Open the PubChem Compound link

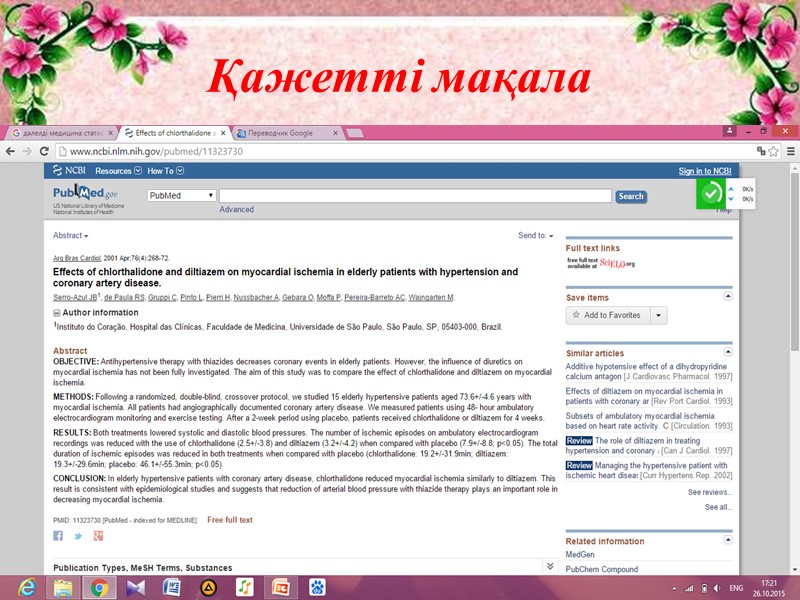[602, 569]
